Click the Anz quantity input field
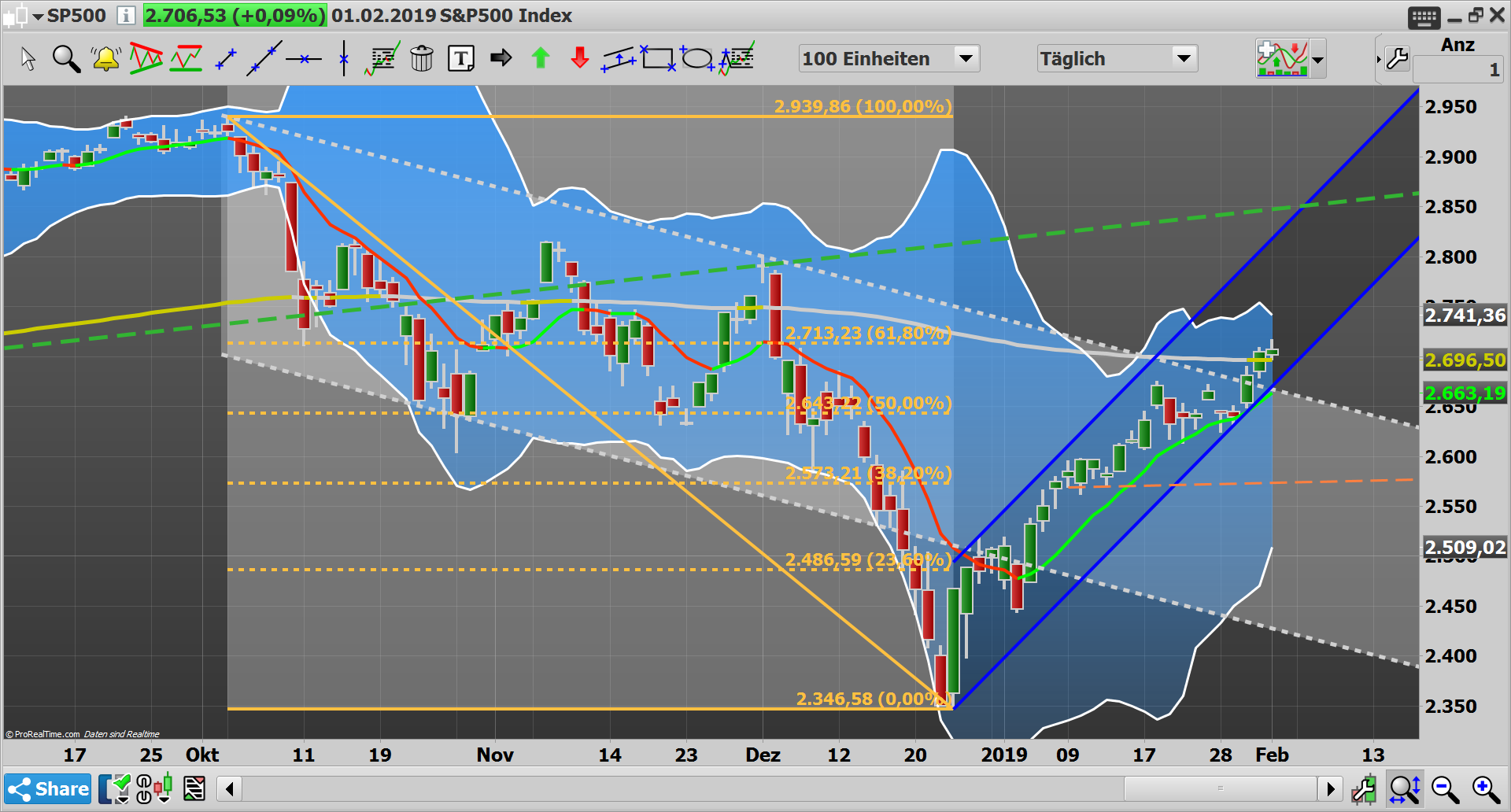This screenshot has width=1511, height=812. 1458,70
